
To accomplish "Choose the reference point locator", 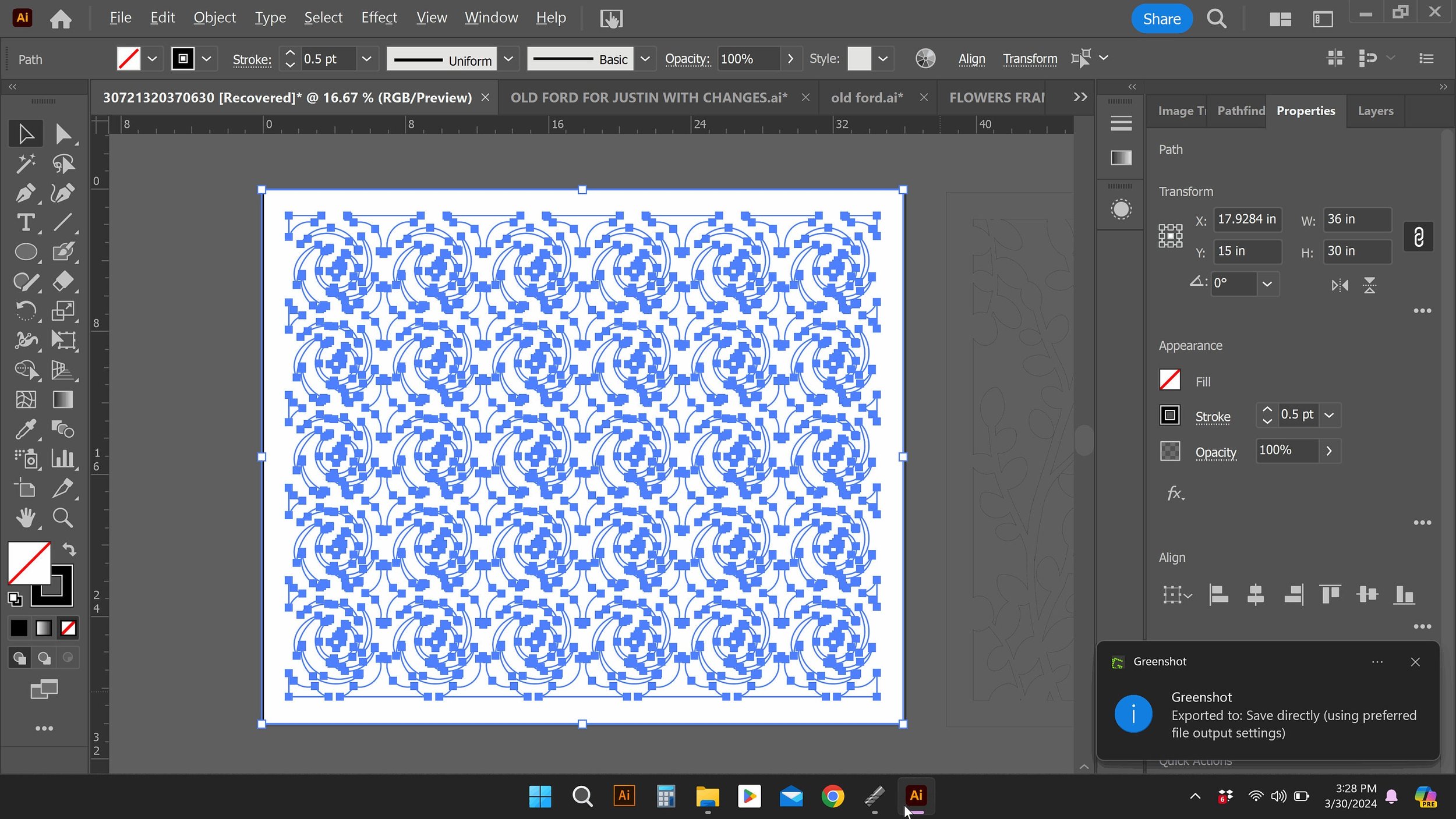I will tap(1170, 236).
